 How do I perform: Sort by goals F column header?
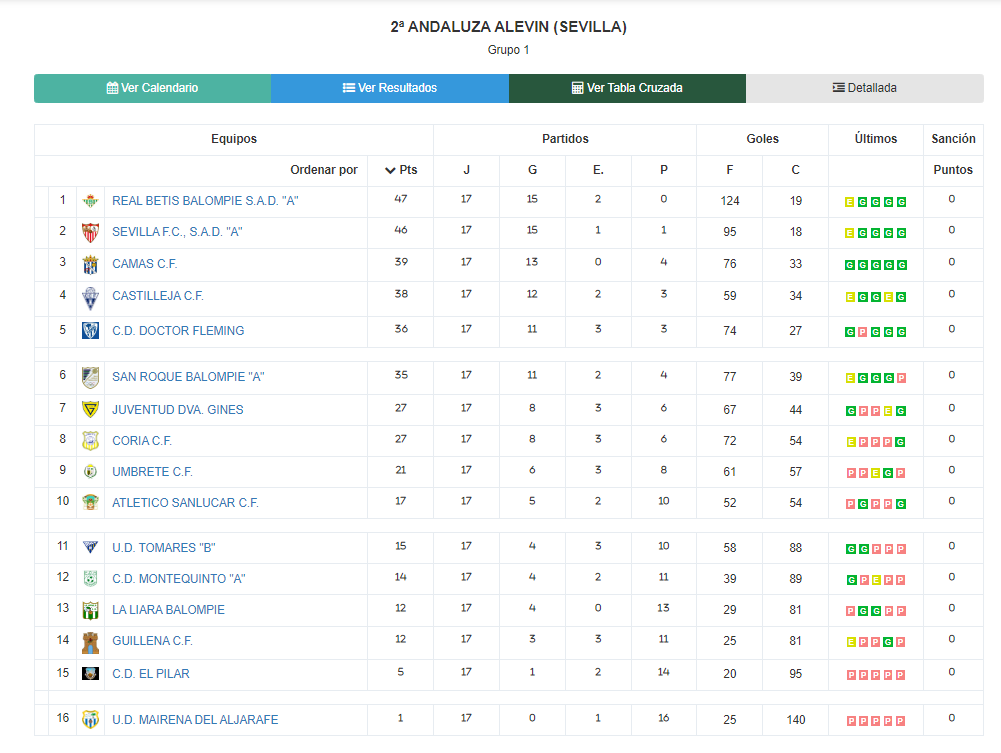pyautogui.click(x=730, y=170)
